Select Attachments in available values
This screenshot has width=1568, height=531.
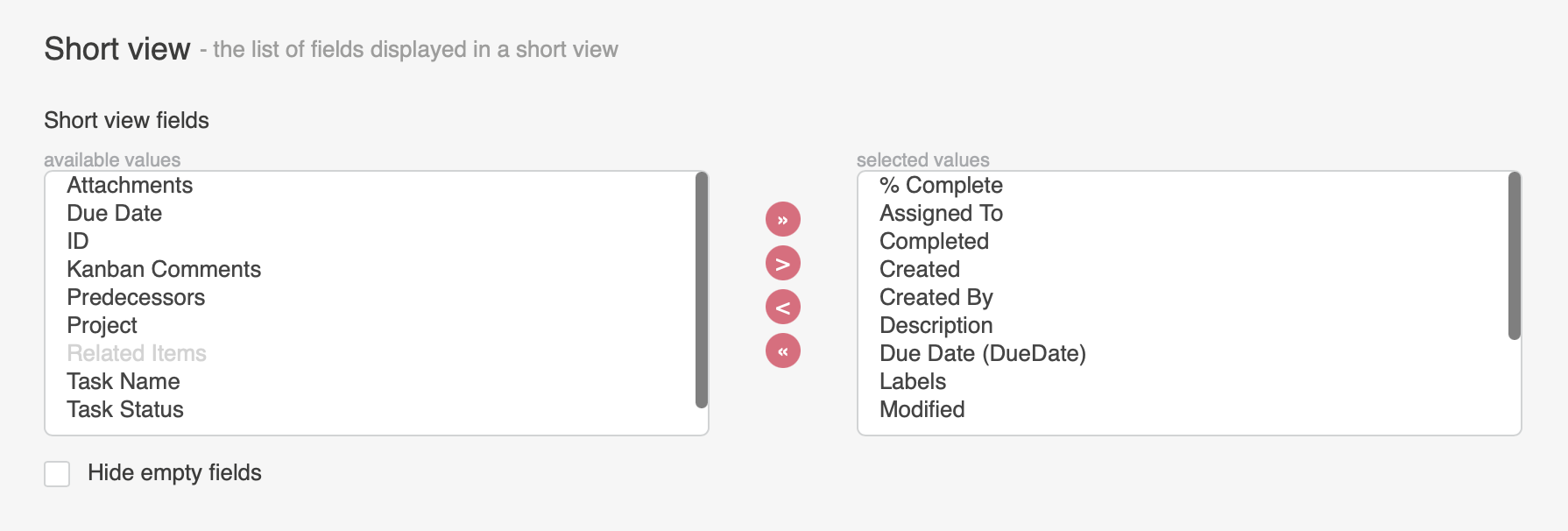pos(130,185)
